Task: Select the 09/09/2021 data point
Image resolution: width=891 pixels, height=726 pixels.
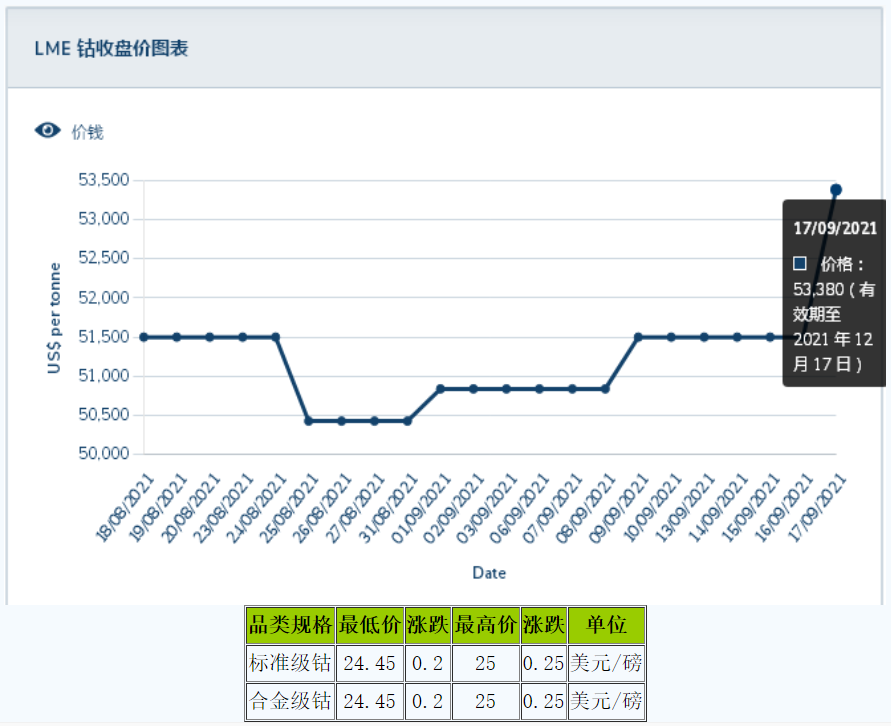Action: (638, 337)
